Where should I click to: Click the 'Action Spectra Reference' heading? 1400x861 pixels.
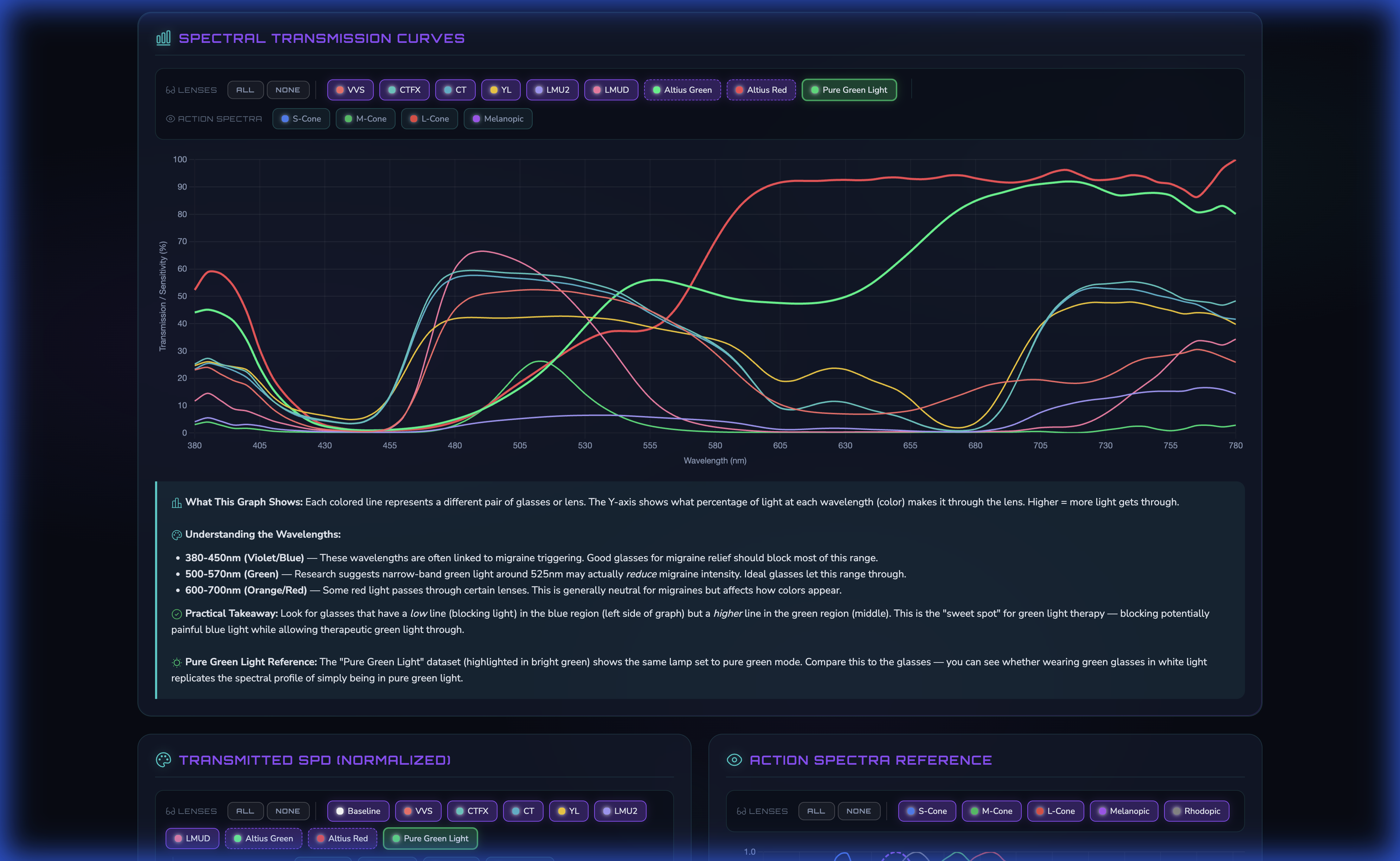(871, 760)
